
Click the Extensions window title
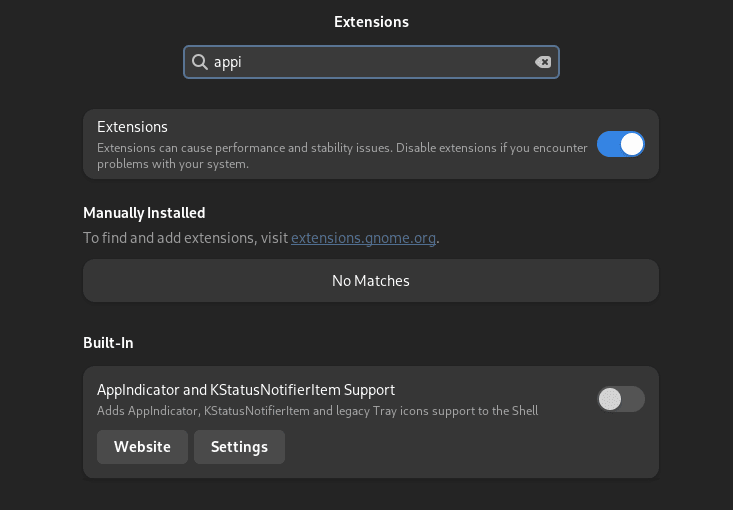[371, 22]
